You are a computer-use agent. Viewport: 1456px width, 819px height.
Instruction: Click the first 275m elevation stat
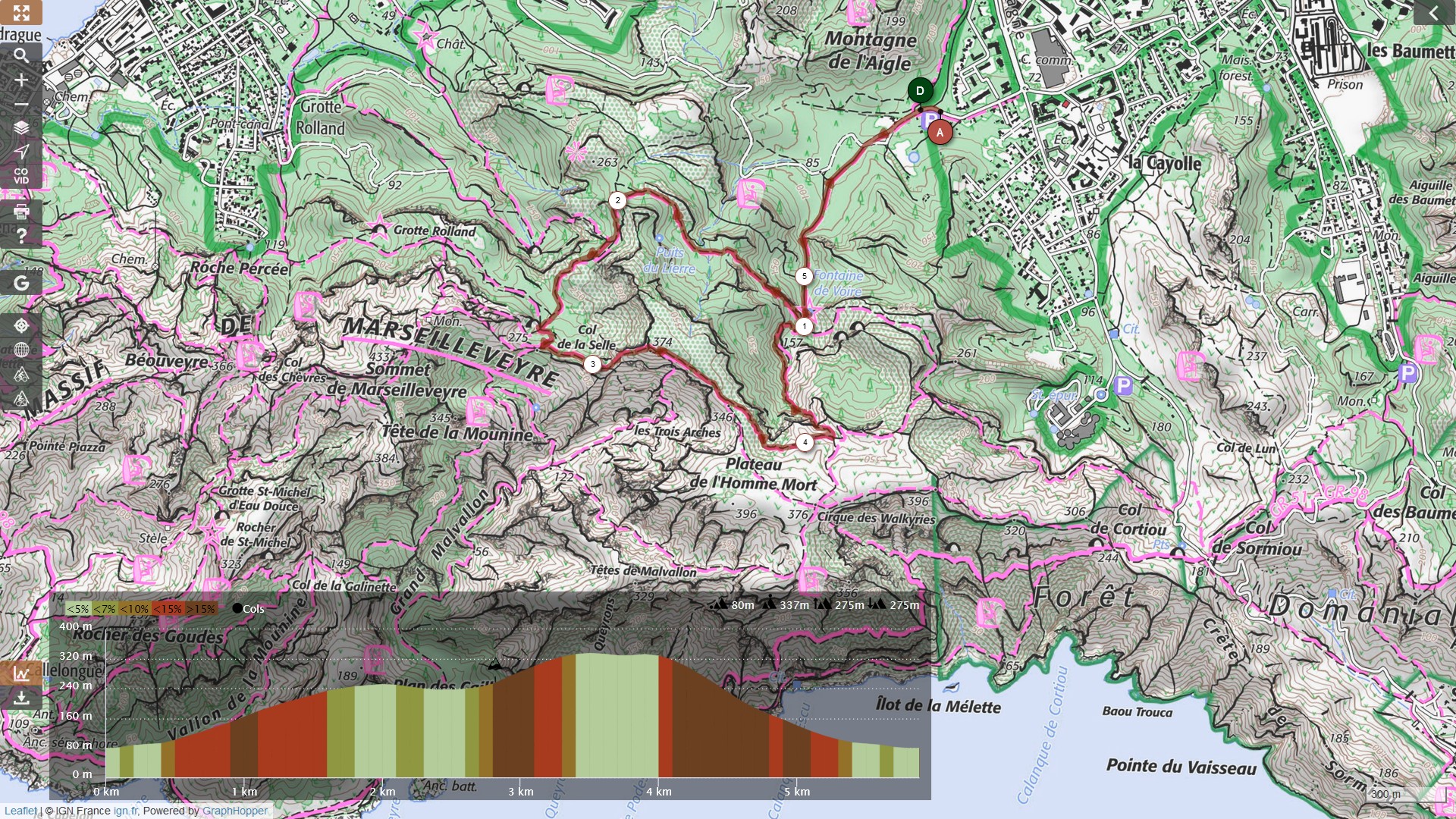839,605
